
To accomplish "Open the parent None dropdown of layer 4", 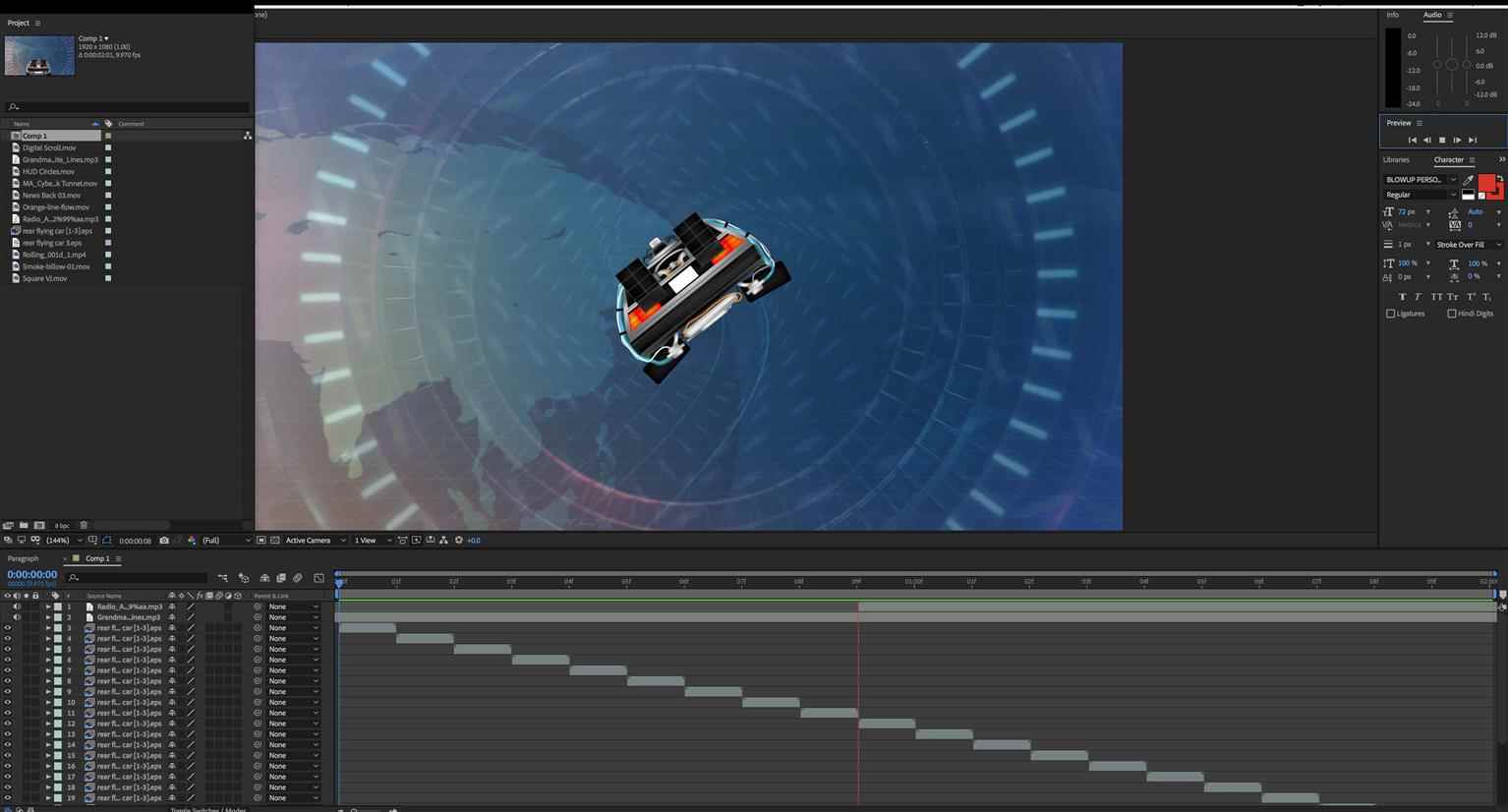I will point(294,639).
